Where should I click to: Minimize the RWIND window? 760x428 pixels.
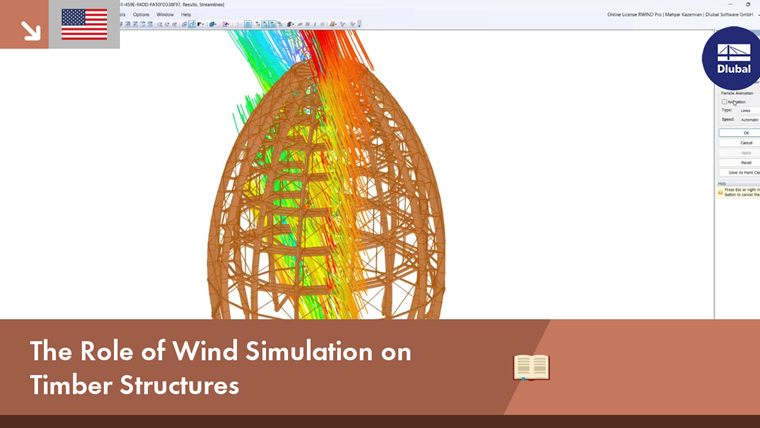[730, 4]
